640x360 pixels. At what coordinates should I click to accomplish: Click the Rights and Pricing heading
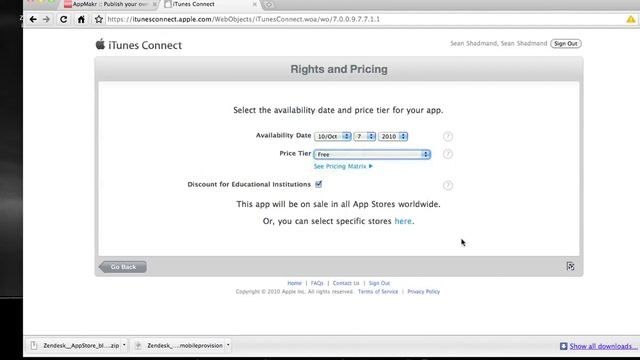339,69
